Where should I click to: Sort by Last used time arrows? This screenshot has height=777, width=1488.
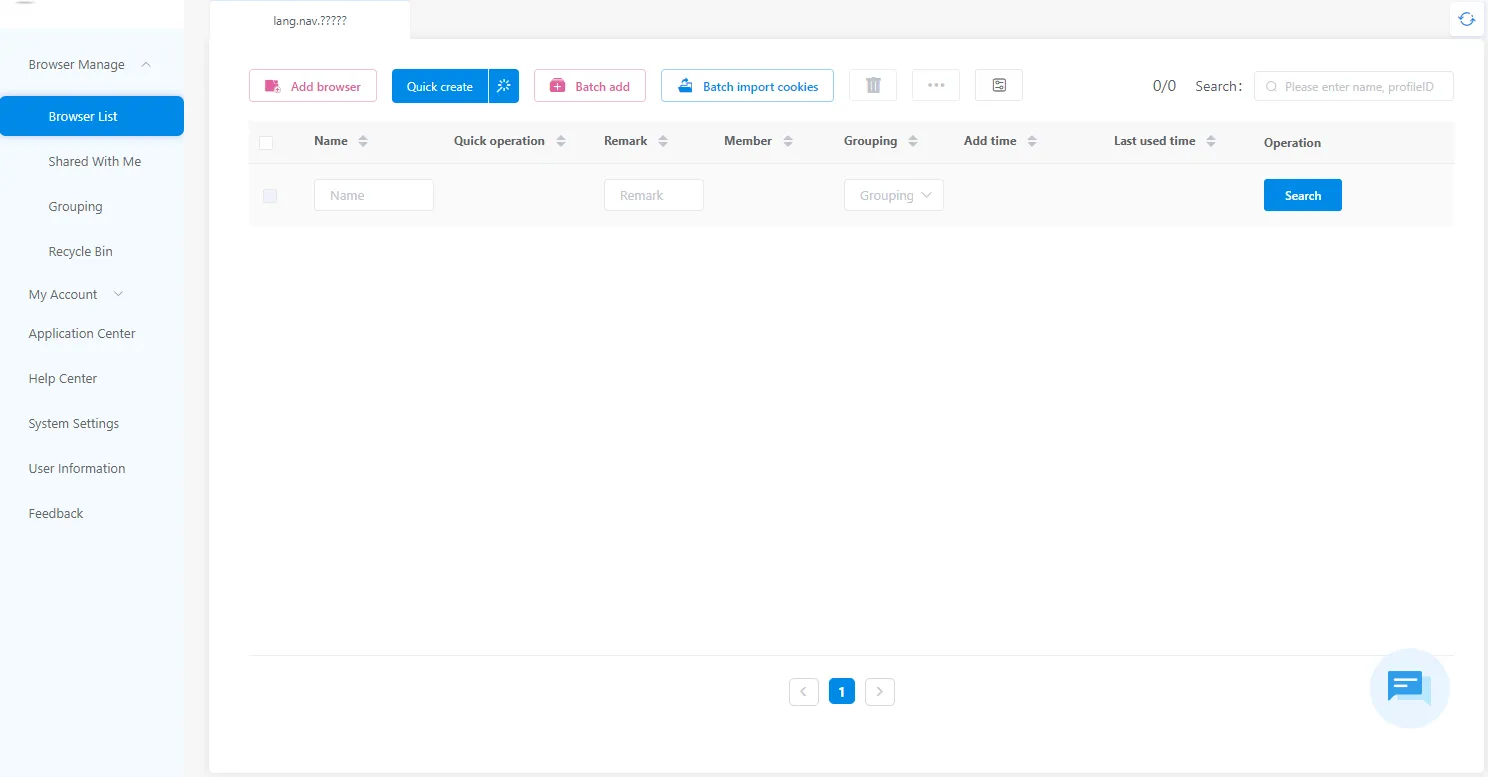click(x=1211, y=142)
